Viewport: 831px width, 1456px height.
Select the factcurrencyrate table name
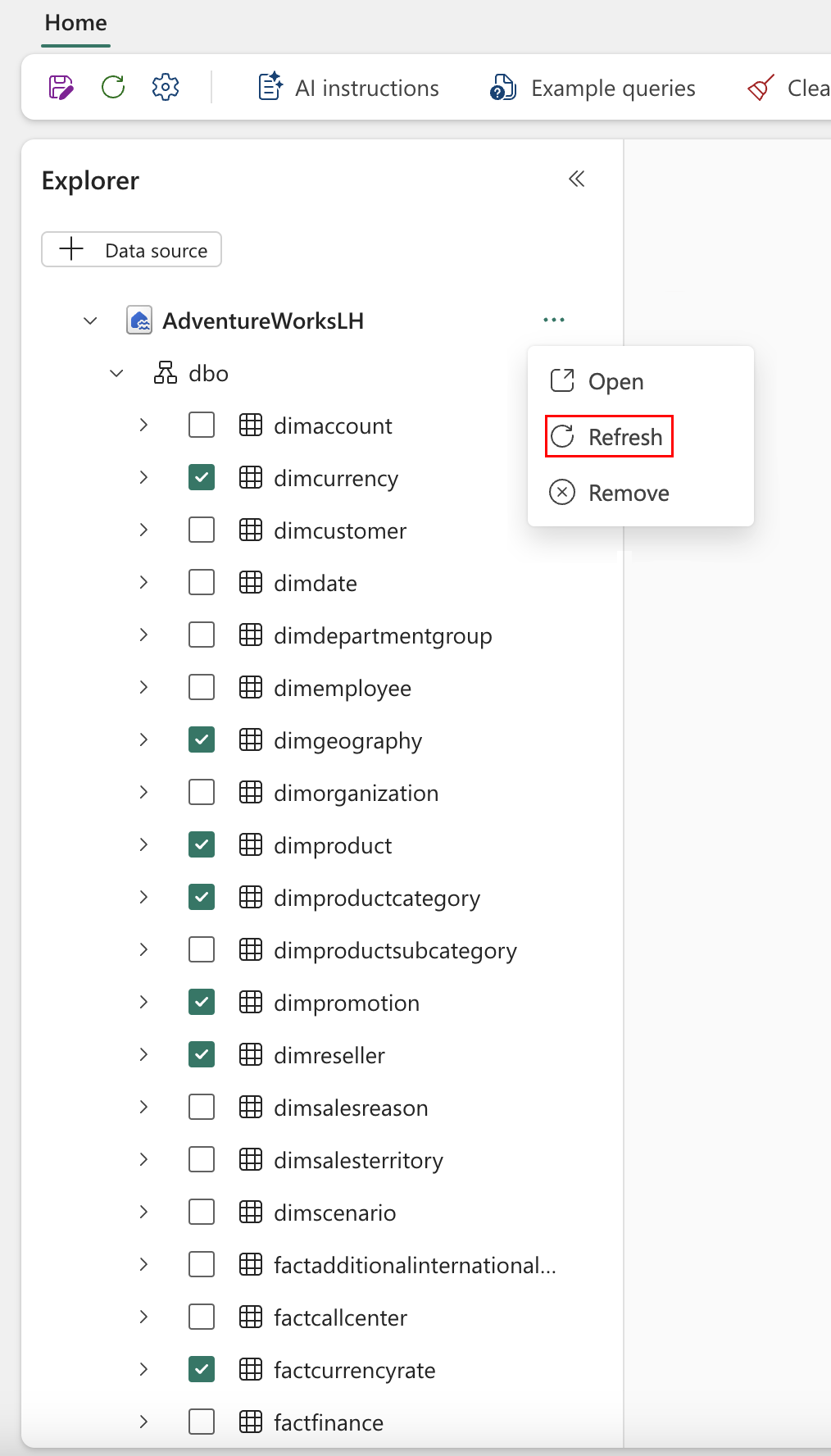pos(355,1370)
